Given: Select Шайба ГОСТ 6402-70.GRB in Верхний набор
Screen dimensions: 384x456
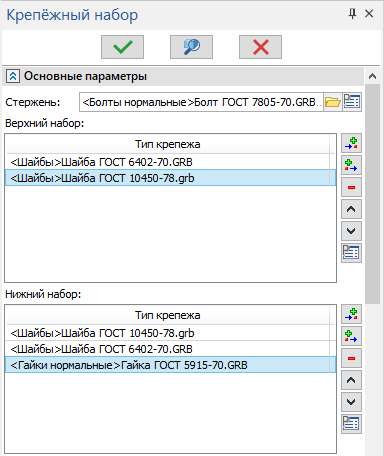Looking at the screenshot, I should [x=170, y=162].
